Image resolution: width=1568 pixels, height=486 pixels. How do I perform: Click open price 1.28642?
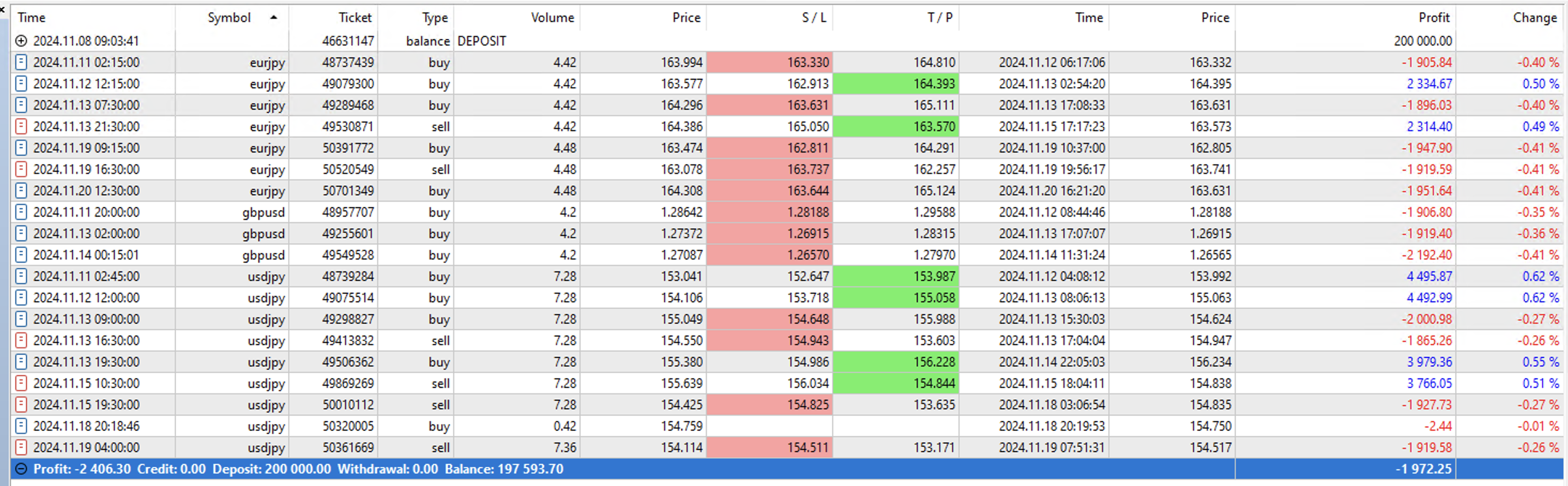click(x=682, y=211)
